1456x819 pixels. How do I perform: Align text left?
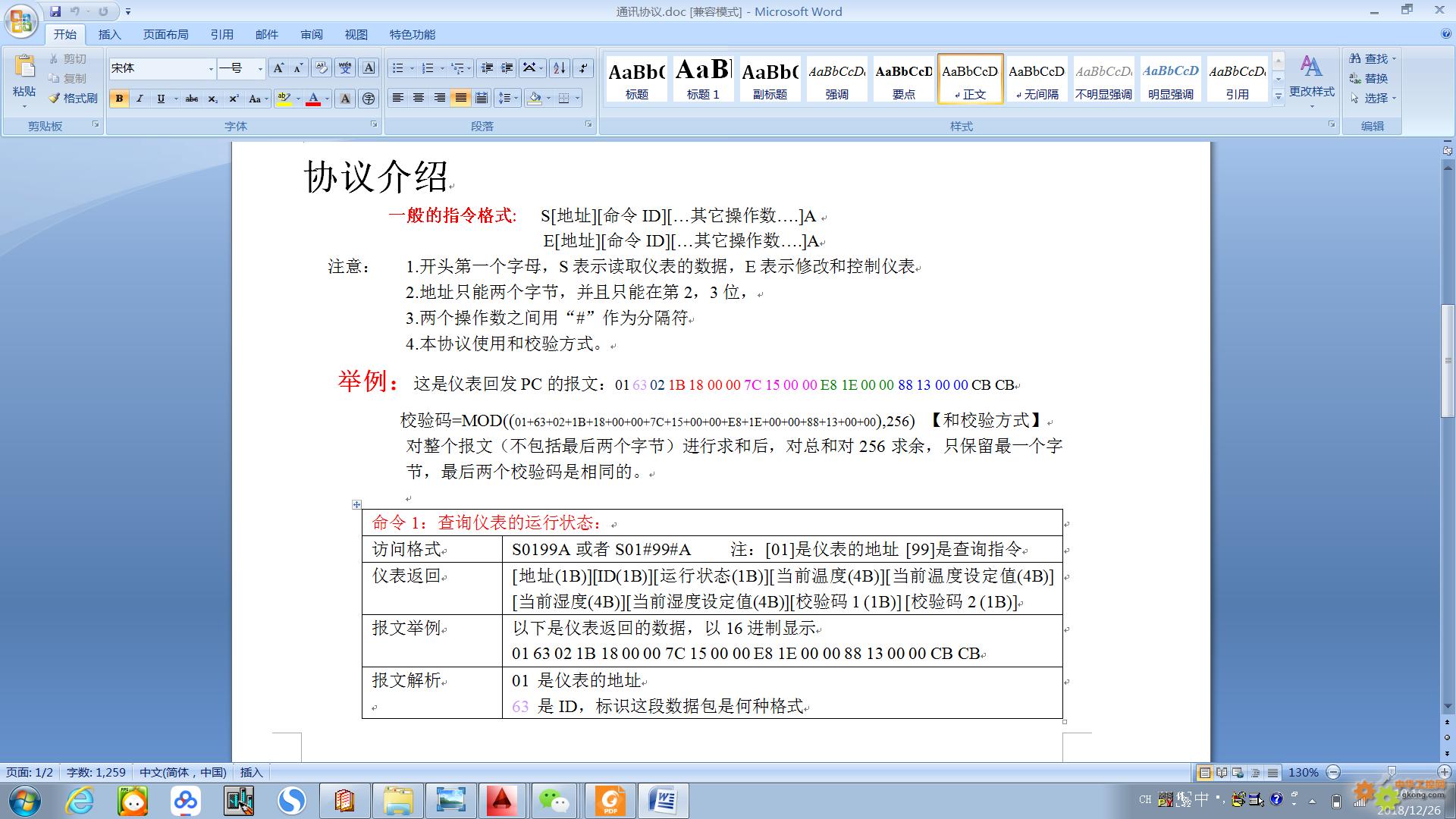397,98
